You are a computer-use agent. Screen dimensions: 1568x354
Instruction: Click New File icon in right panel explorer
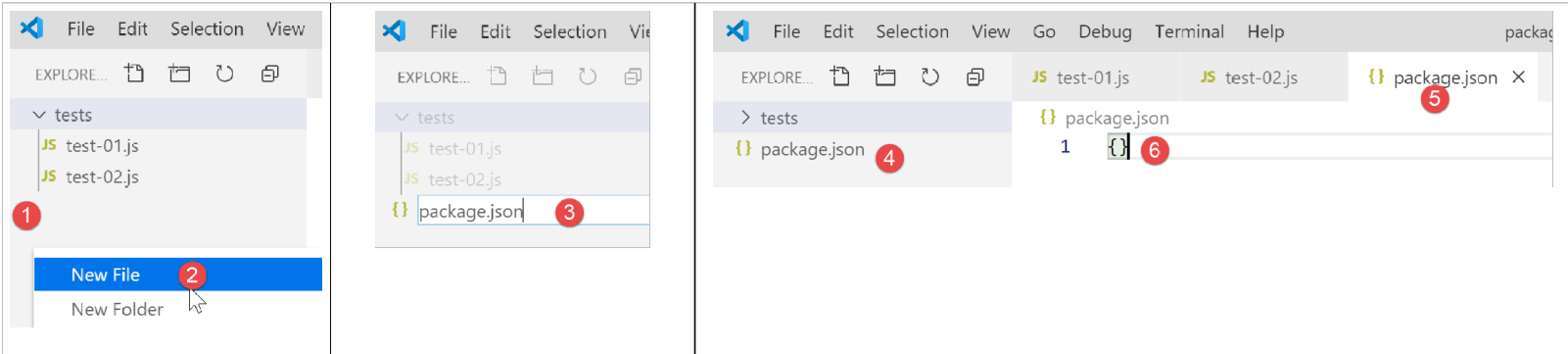pos(840,76)
